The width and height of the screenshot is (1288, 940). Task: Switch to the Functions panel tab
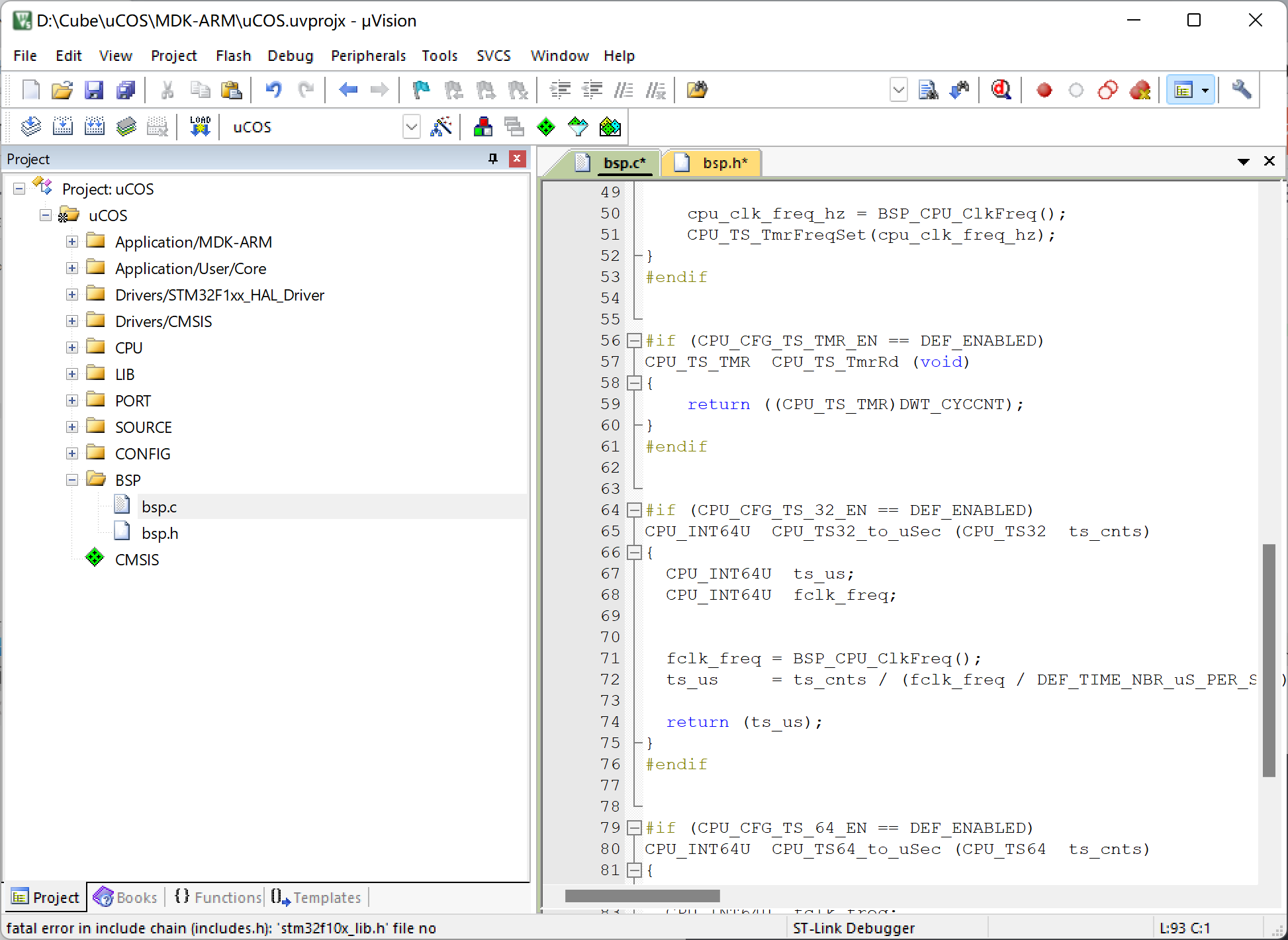tap(222, 897)
